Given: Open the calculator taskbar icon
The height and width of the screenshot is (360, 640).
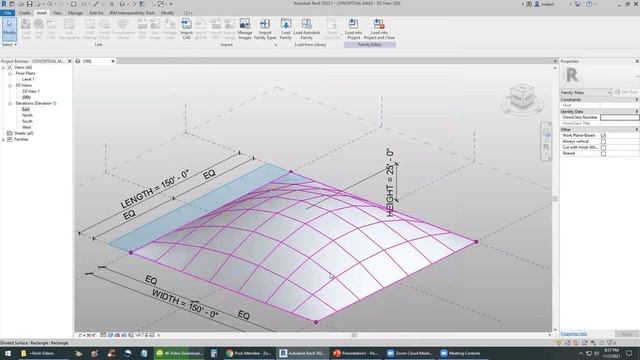Looking at the screenshot, I should [x=213, y=353].
